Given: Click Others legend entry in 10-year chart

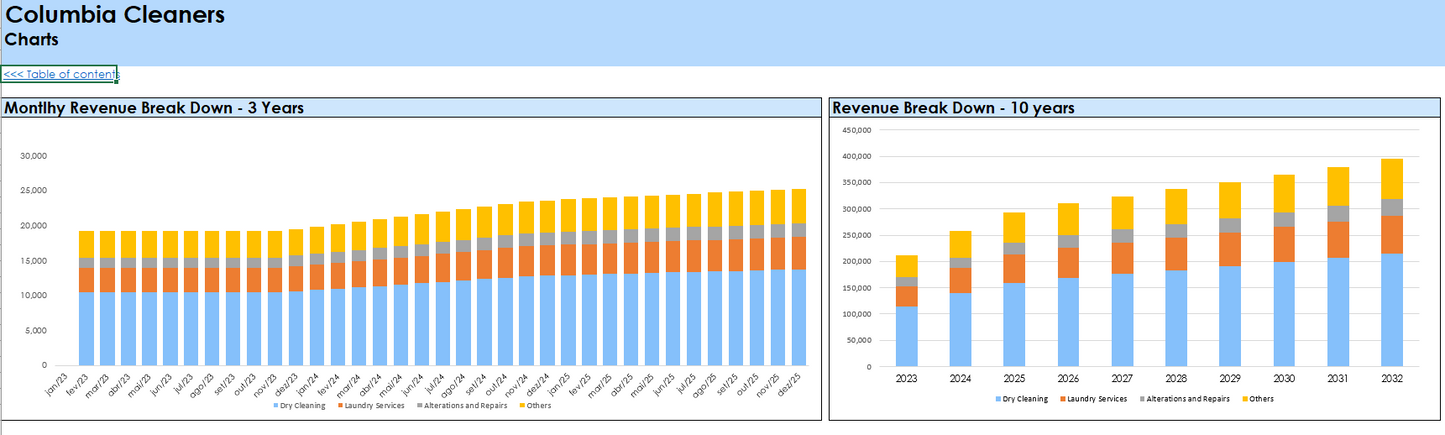Looking at the screenshot, I should (x=1260, y=398).
